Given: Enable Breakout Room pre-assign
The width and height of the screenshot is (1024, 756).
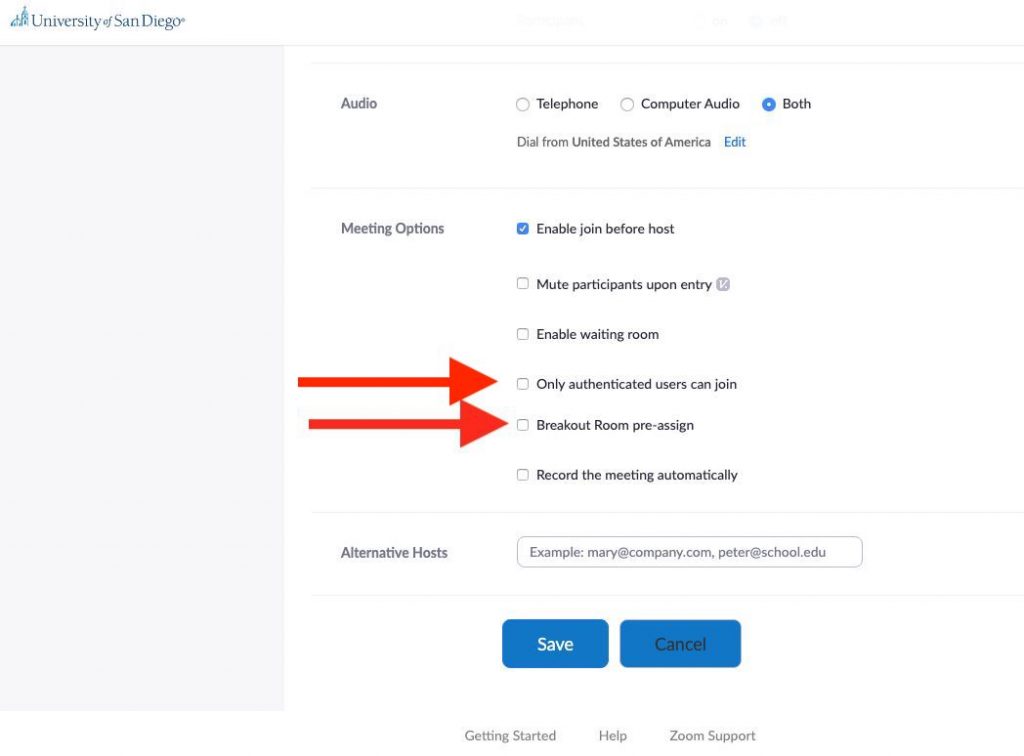Looking at the screenshot, I should tap(522, 425).
